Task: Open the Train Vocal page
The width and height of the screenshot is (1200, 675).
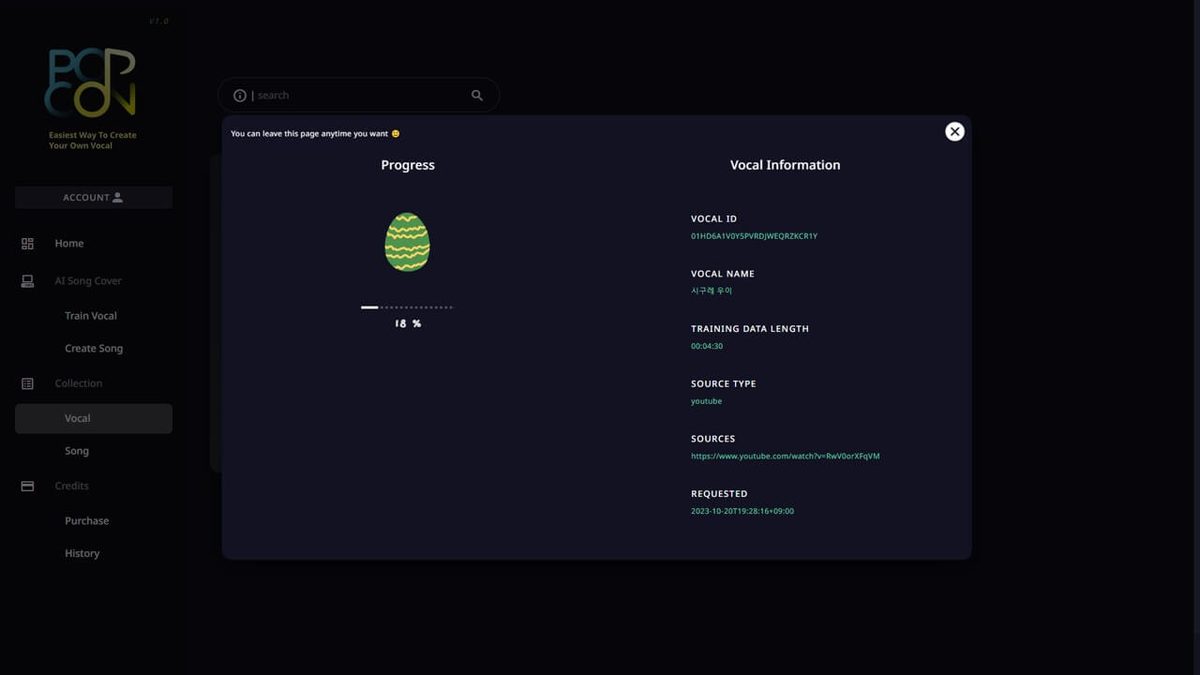Action: pyautogui.click(x=91, y=316)
